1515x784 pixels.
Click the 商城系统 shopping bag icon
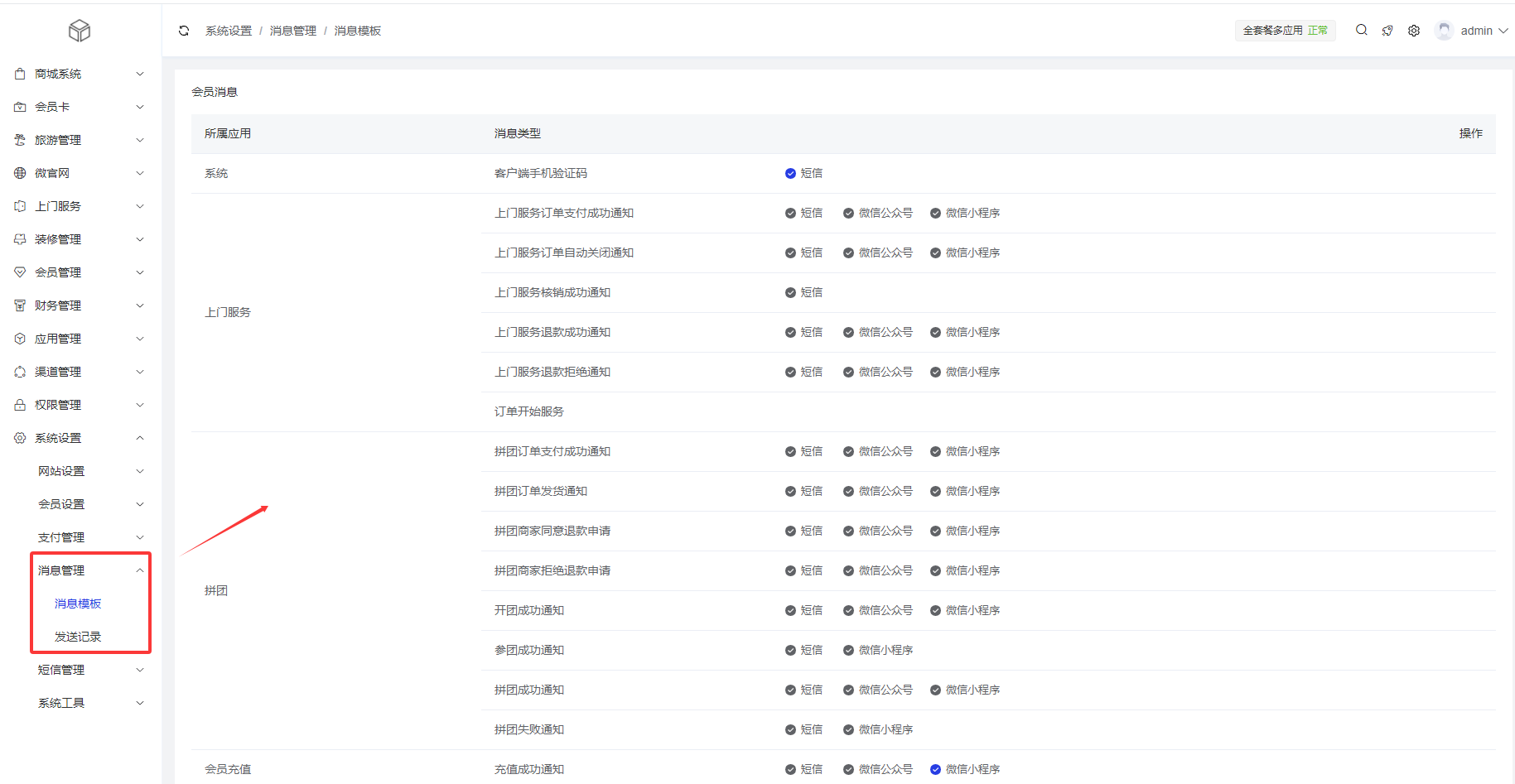click(x=20, y=74)
